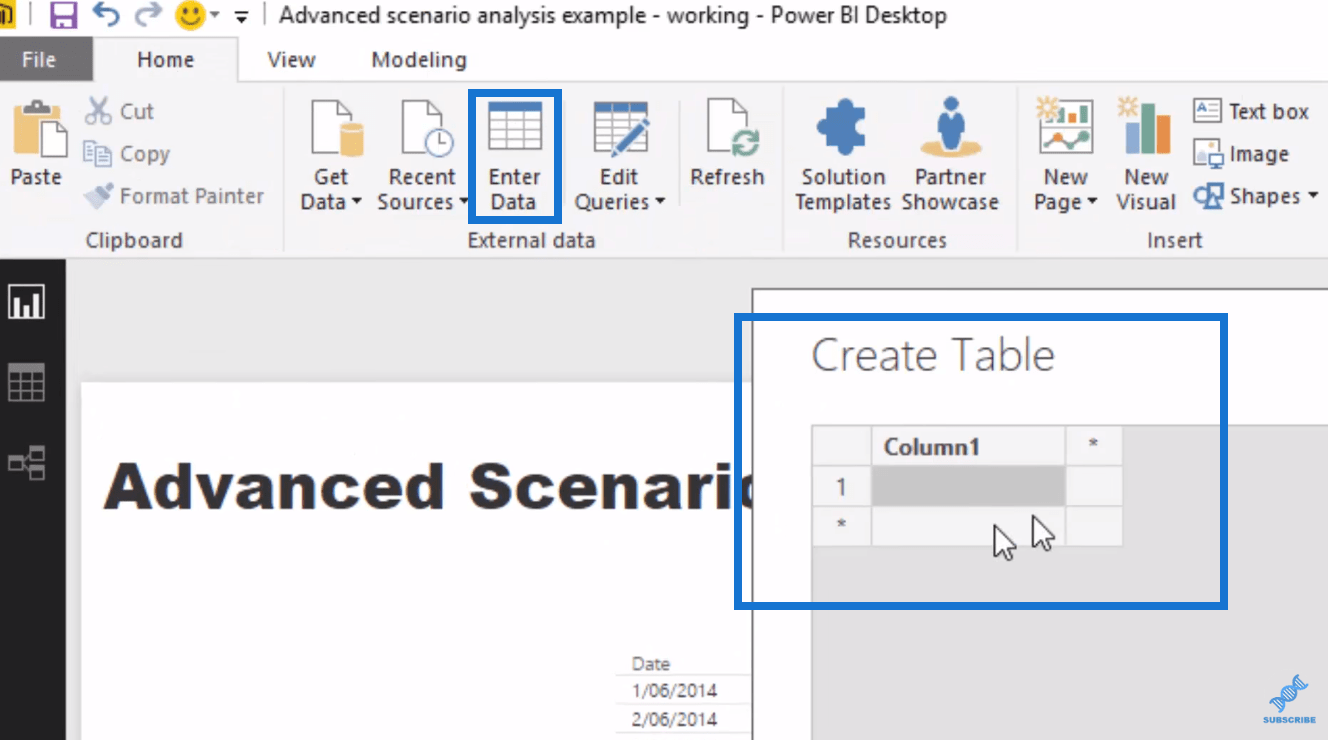Insert an Image
The height and width of the screenshot is (740, 1328).
point(1241,154)
